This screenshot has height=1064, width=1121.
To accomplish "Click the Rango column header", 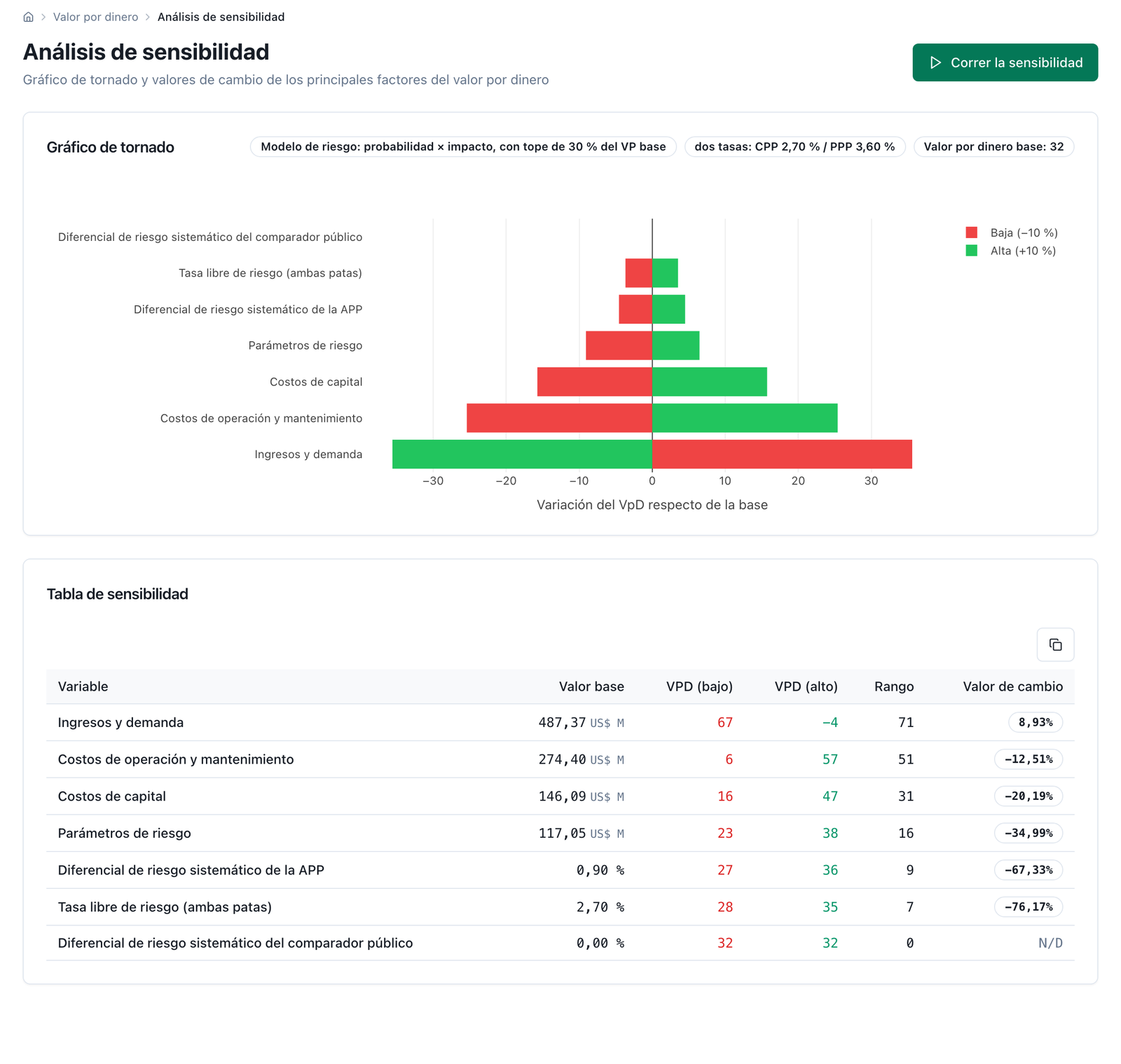I will click(x=894, y=686).
